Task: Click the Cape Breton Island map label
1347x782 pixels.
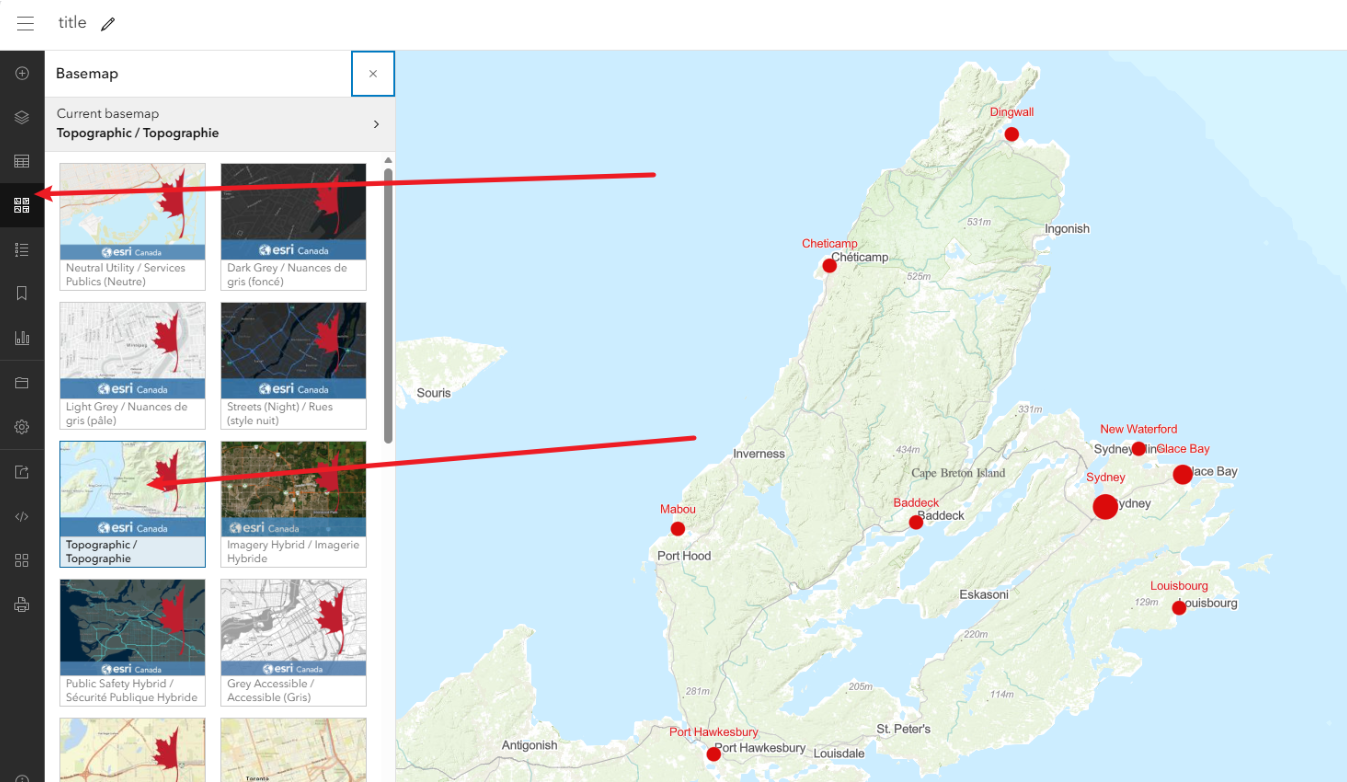Action: click(958, 473)
